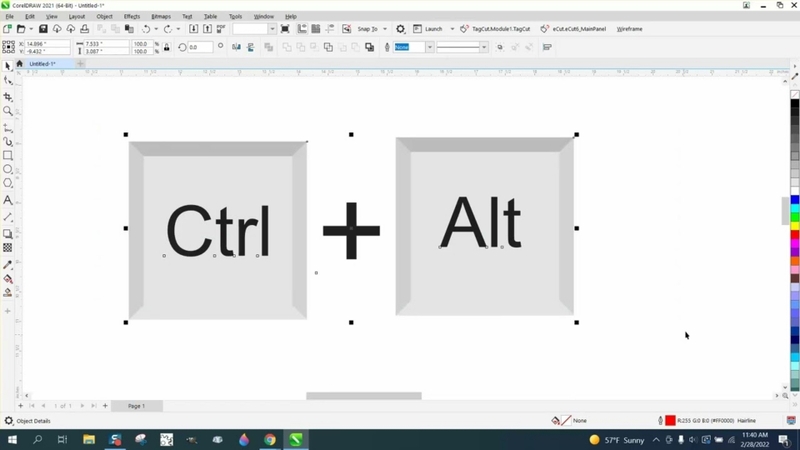Click the Import icon

tap(194, 29)
